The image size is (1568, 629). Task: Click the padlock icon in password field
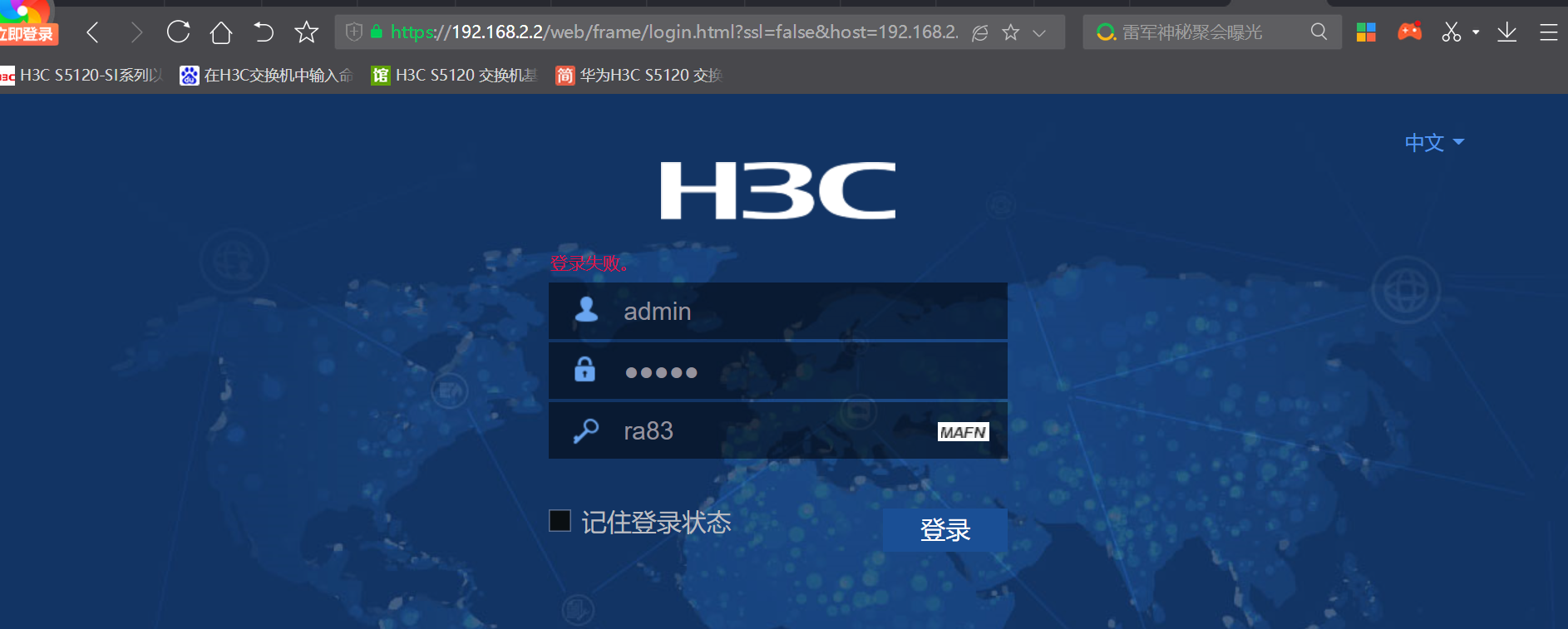(585, 369)
